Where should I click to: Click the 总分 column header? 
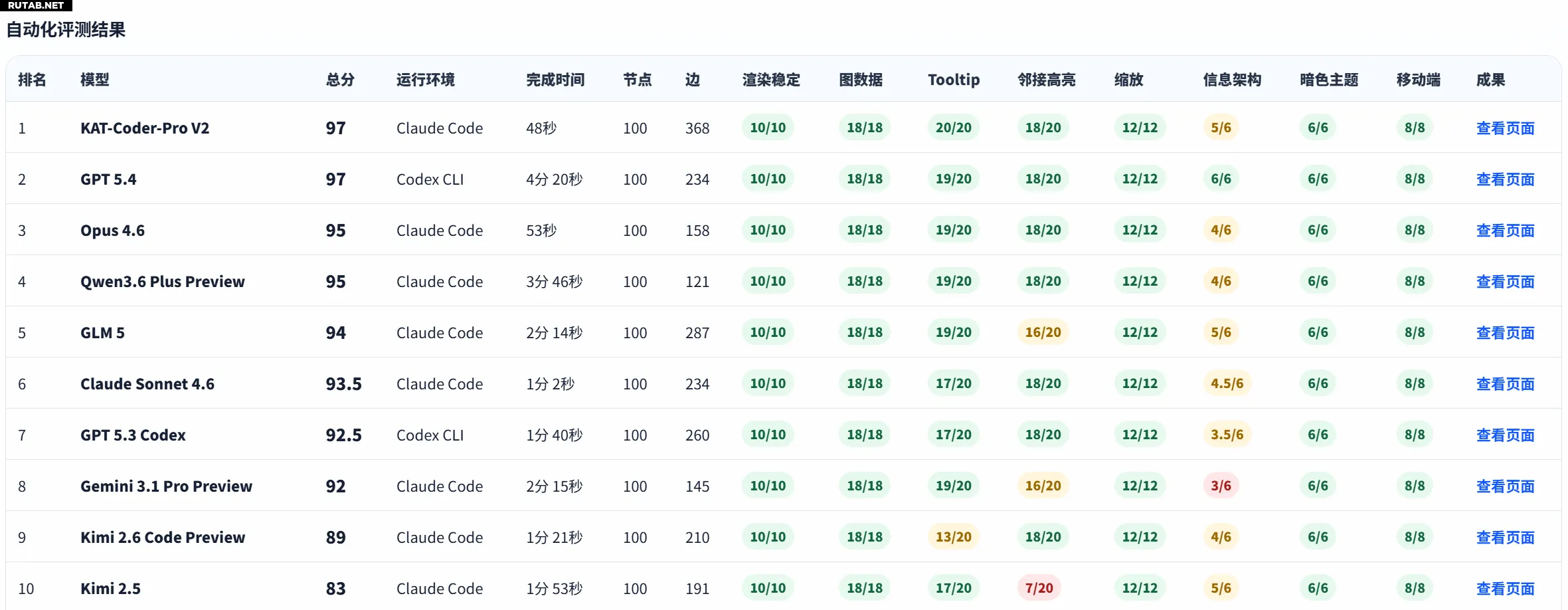click(x=340, y=80)
